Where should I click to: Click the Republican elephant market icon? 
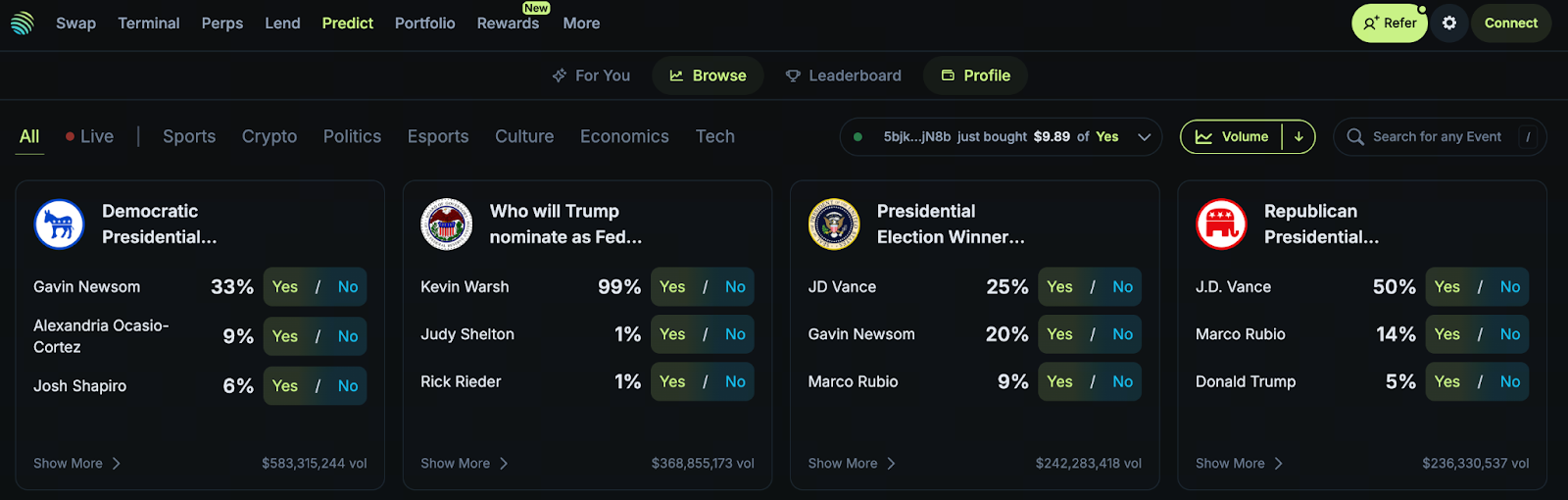tap(1221, 224)
